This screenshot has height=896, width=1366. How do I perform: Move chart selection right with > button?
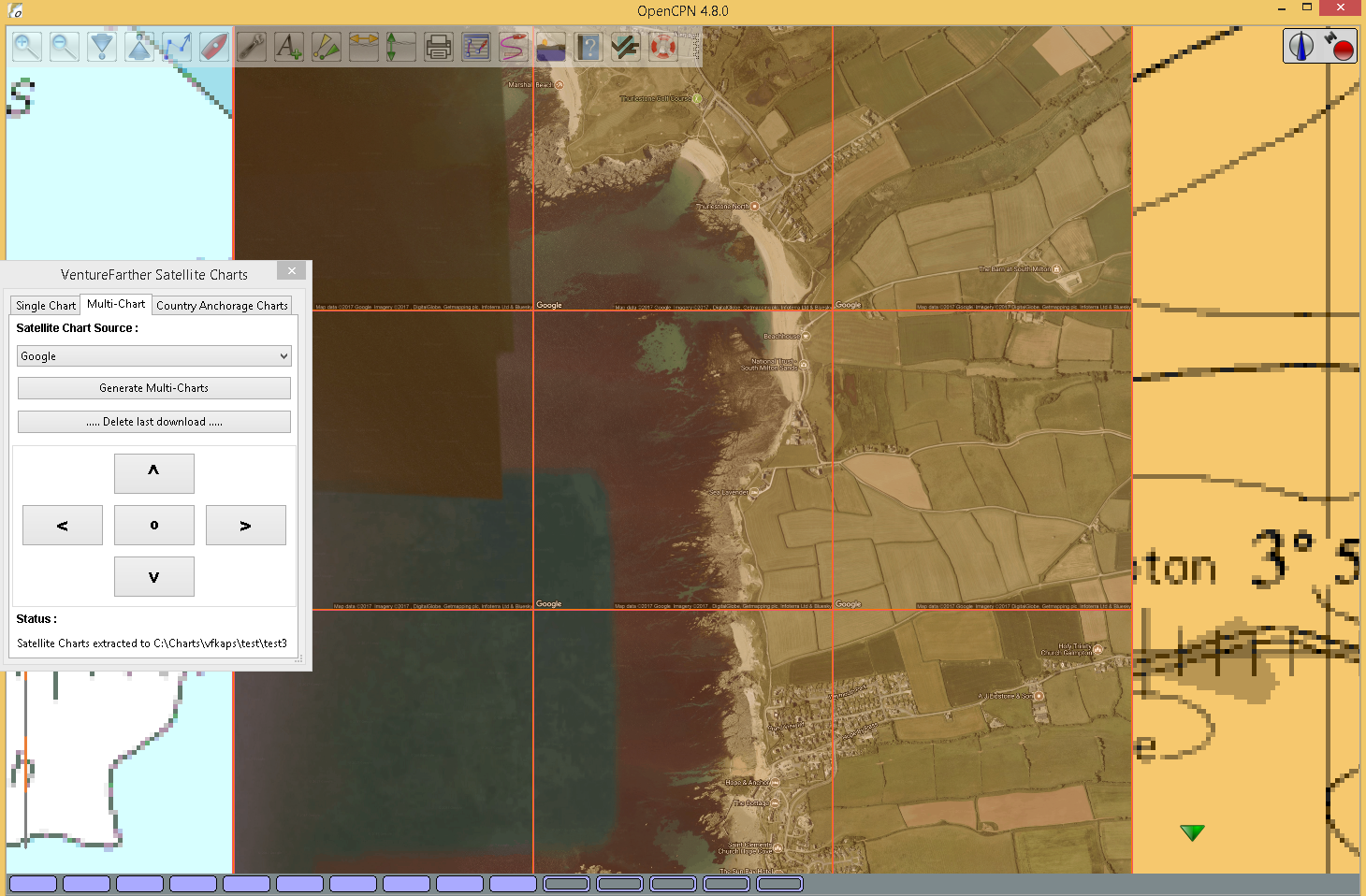point(246,526)
